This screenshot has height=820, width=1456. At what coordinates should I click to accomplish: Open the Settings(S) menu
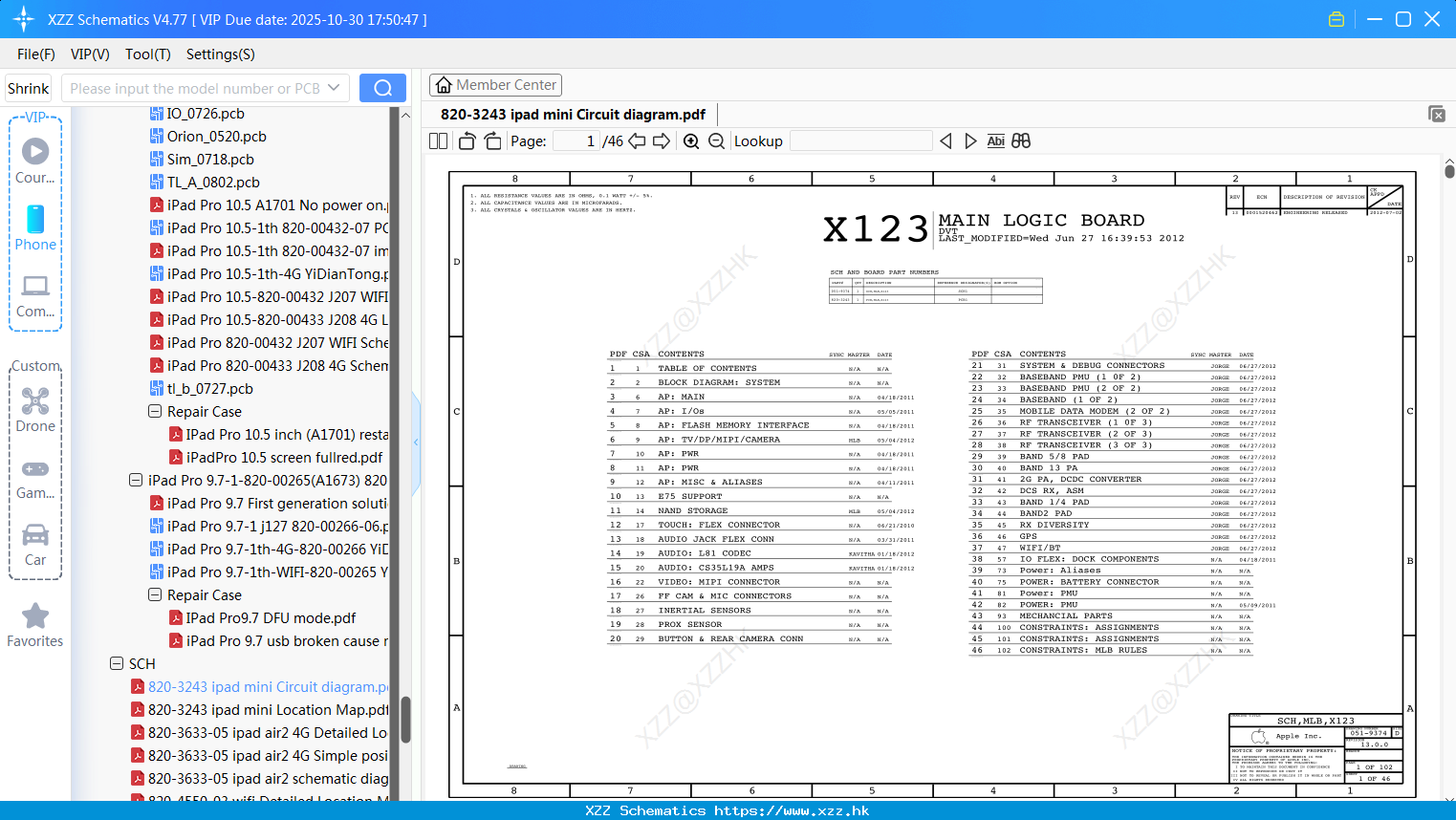(x=221, y=54)
